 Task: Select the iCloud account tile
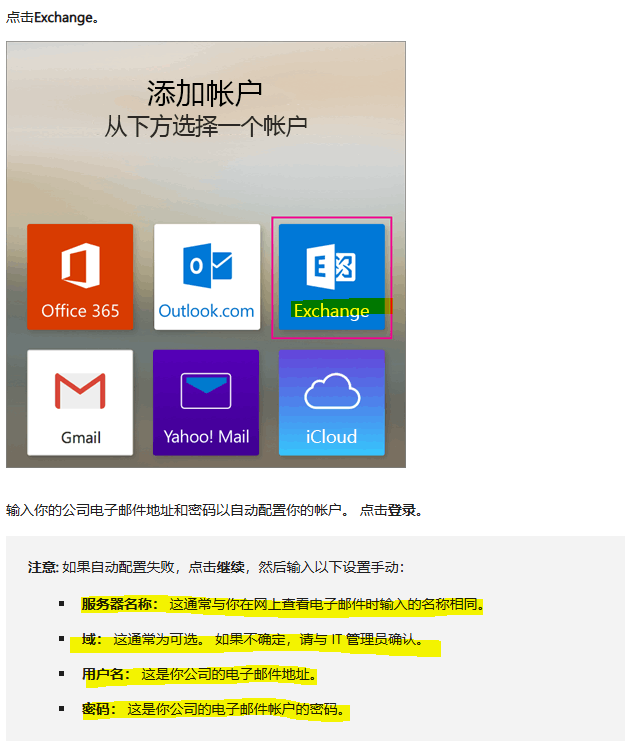(x=332, y=403)
